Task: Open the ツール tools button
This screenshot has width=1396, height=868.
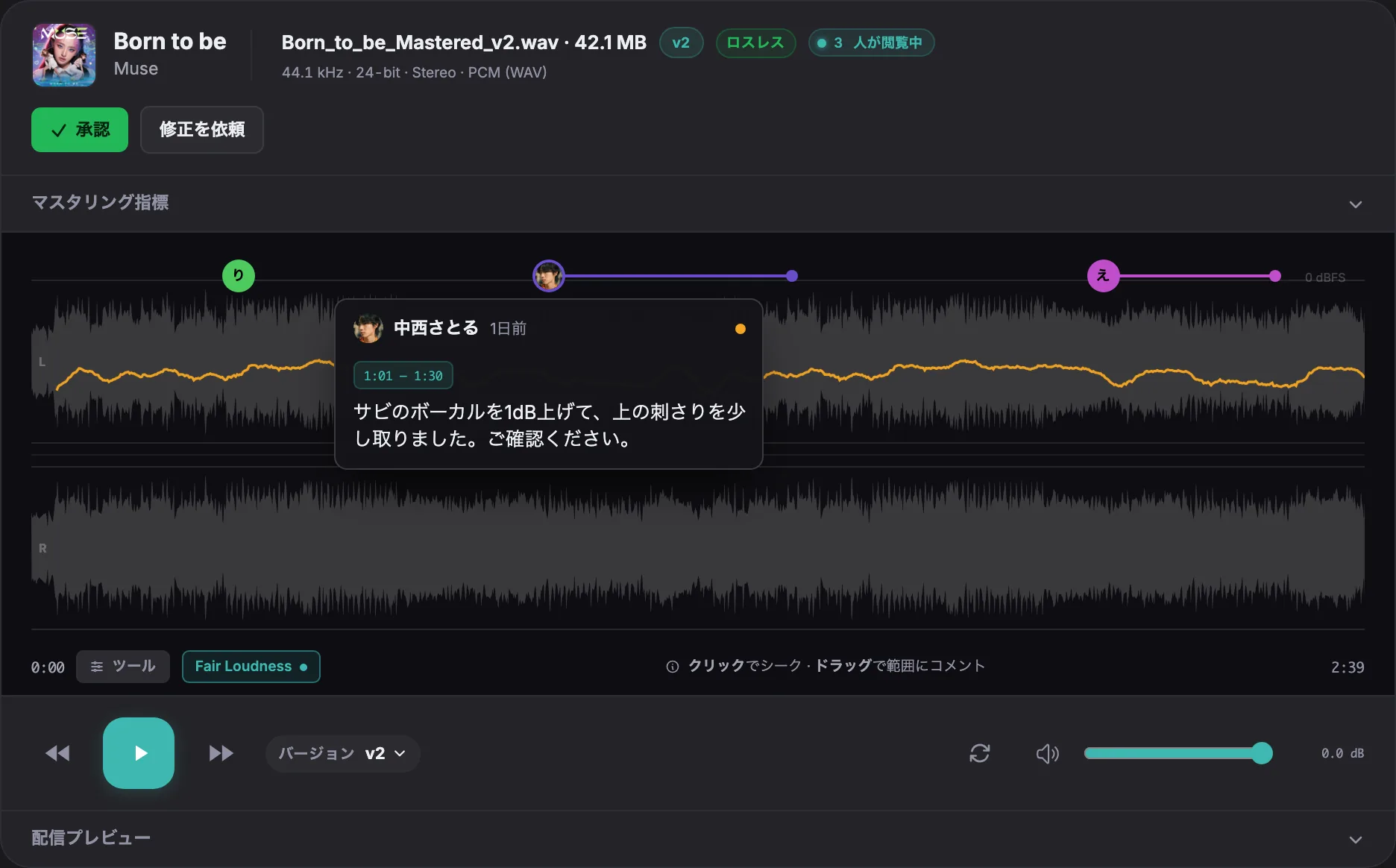Action: [123, 667]
